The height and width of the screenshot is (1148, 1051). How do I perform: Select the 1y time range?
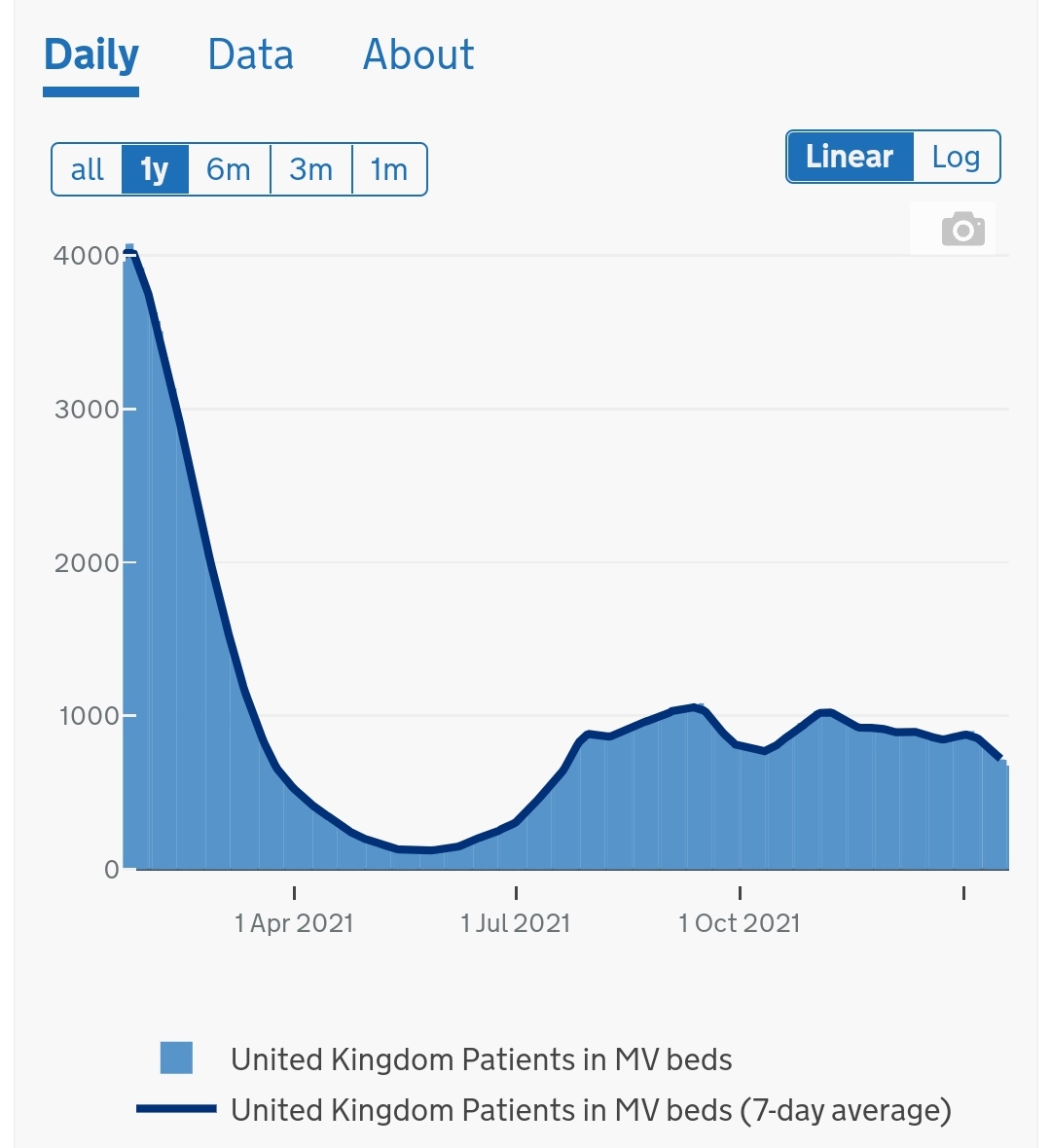pyautogui.click(x=155, y=170)
